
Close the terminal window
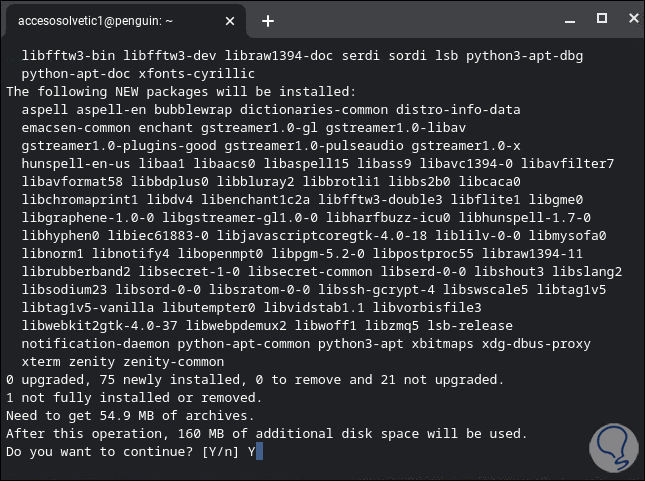click(629, 18)
